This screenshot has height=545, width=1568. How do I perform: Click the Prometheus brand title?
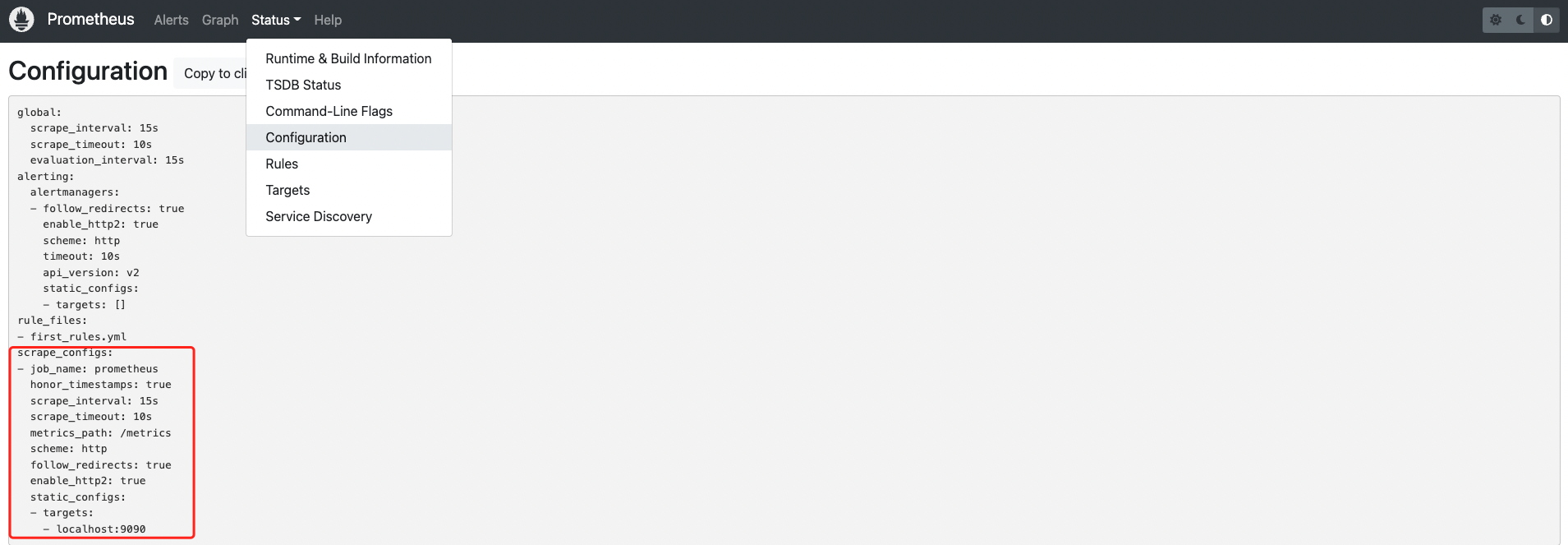click(90, 19)
